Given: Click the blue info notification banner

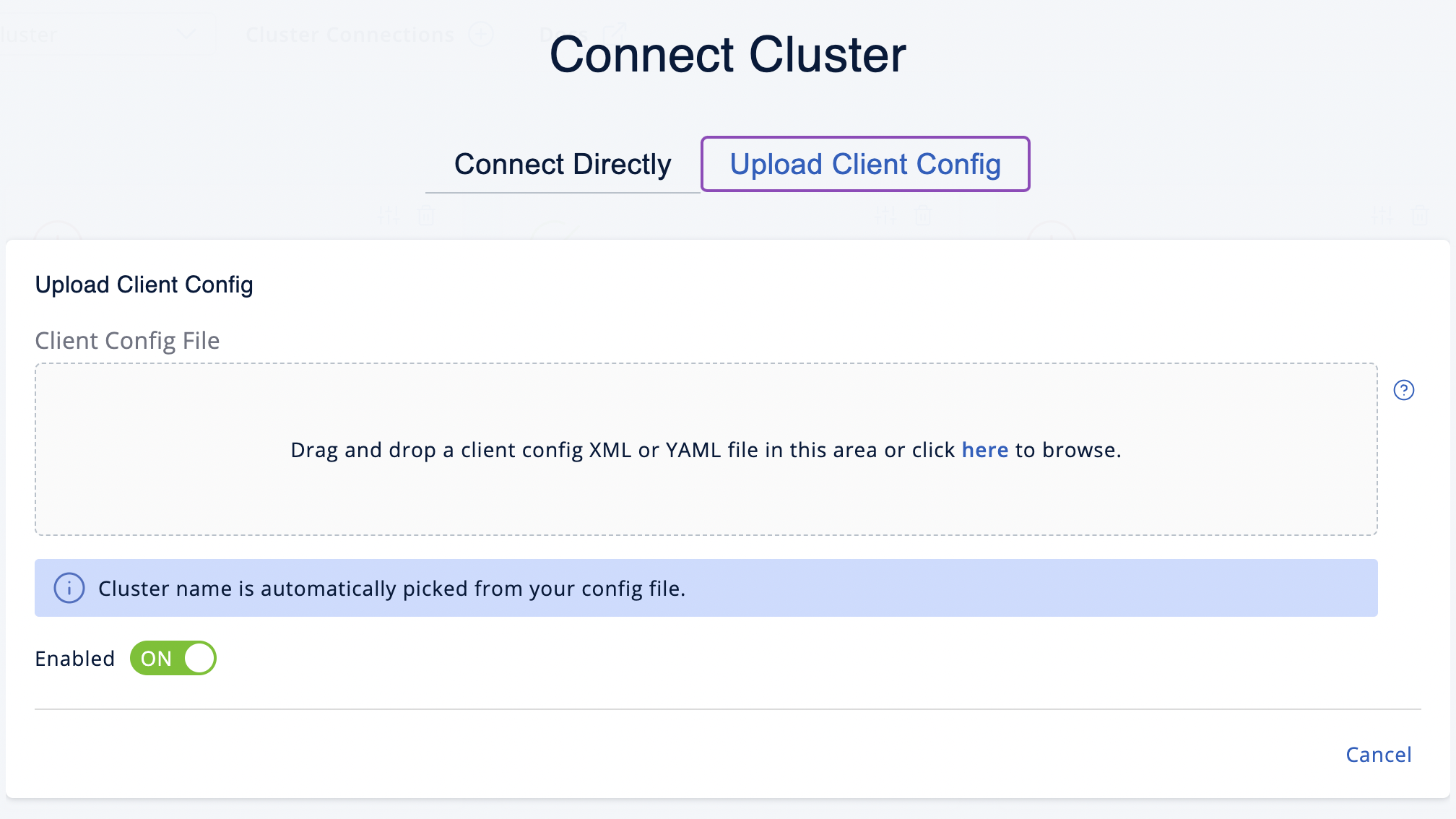Looking at the screenshot, I should tap(706, 587).
